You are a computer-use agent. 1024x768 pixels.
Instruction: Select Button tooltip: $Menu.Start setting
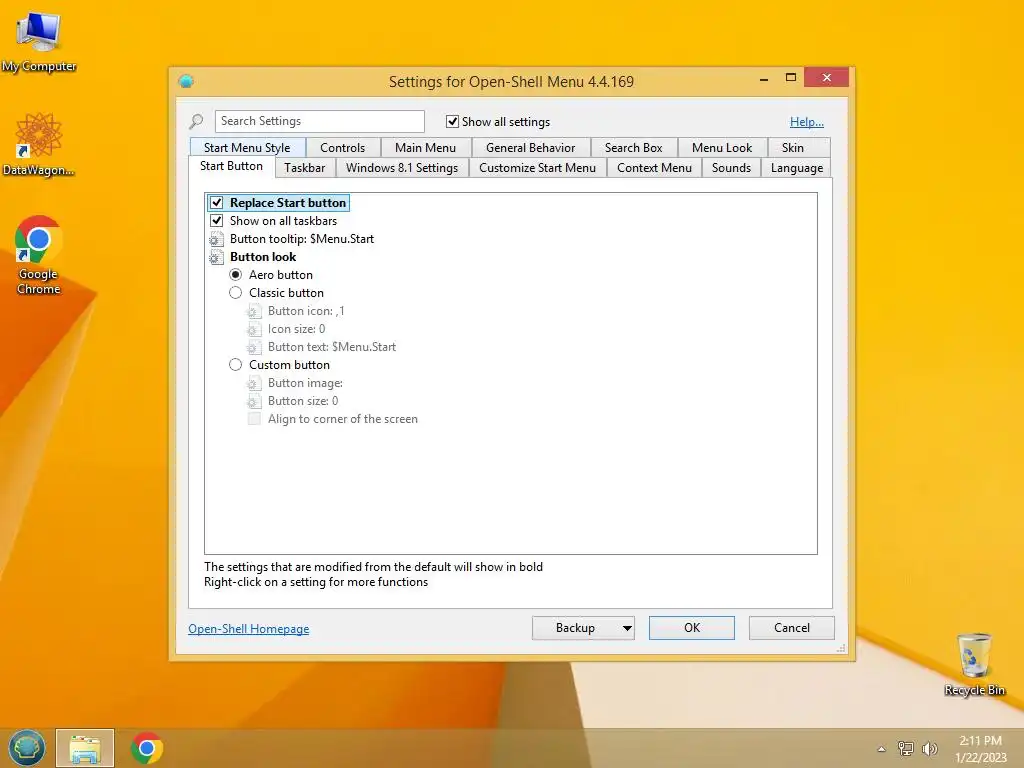[x=302, y=239]
